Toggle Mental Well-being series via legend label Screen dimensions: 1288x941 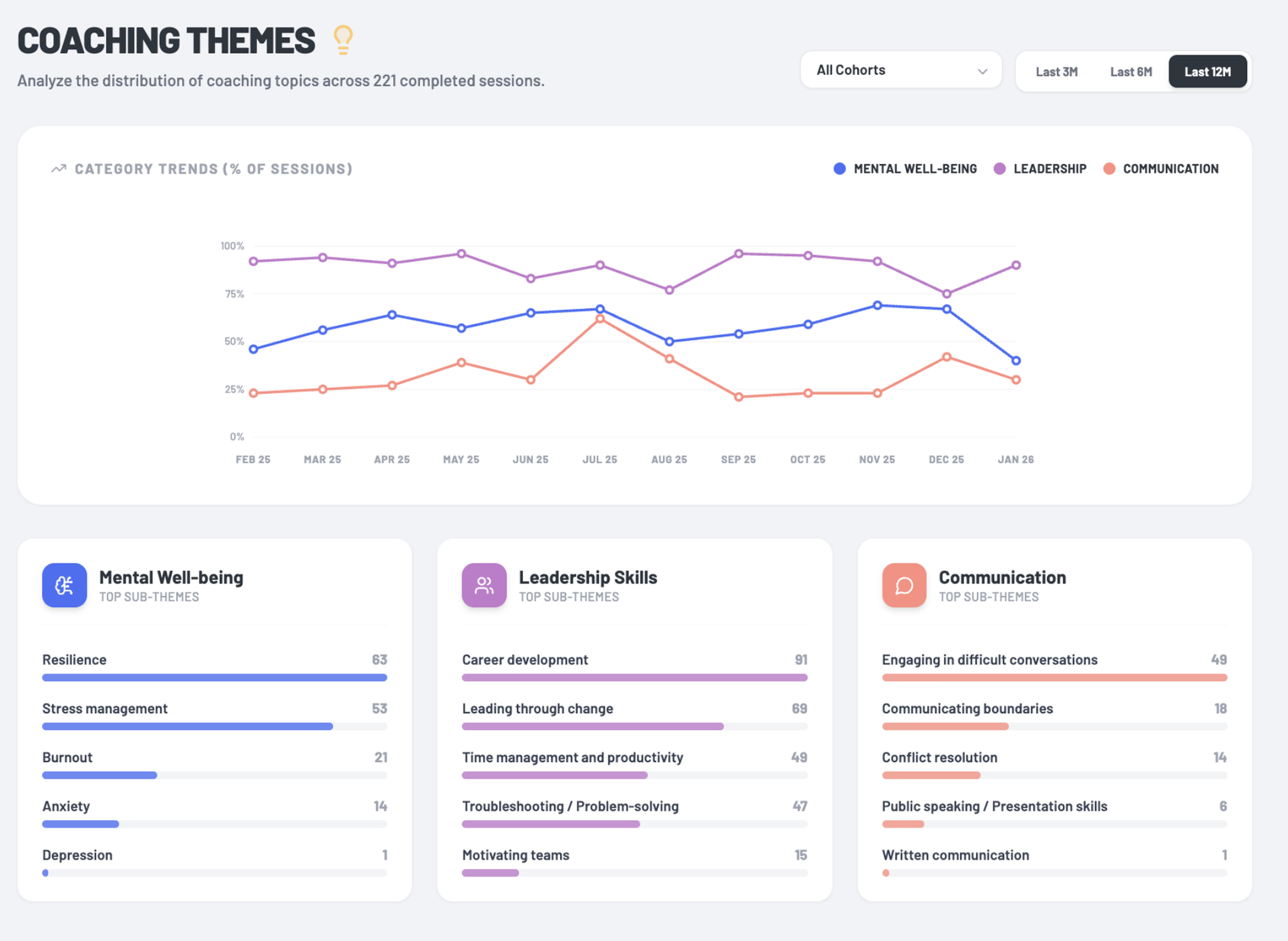pos(915,169)
